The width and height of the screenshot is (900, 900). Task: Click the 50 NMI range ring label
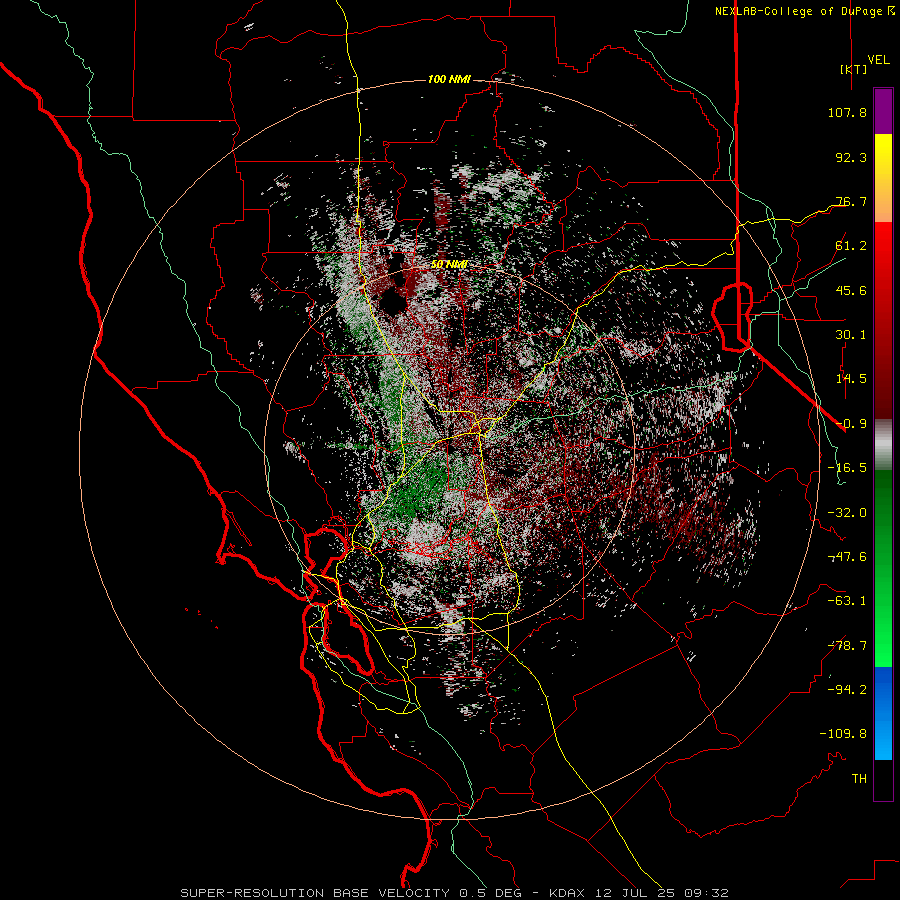click(x=449, y=265)
